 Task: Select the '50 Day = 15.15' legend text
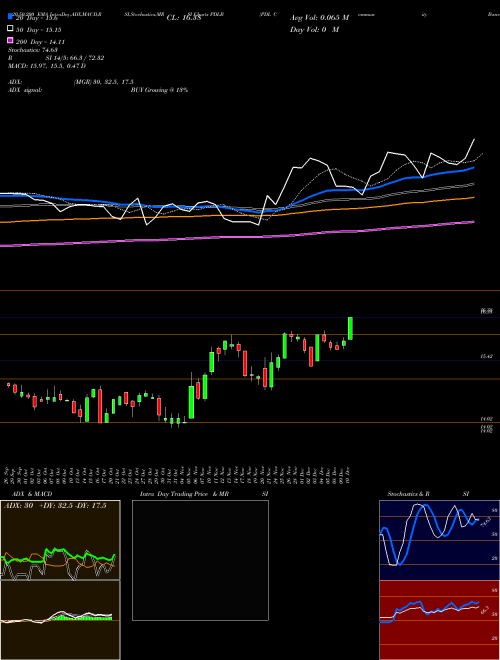(x=39, y=30)
